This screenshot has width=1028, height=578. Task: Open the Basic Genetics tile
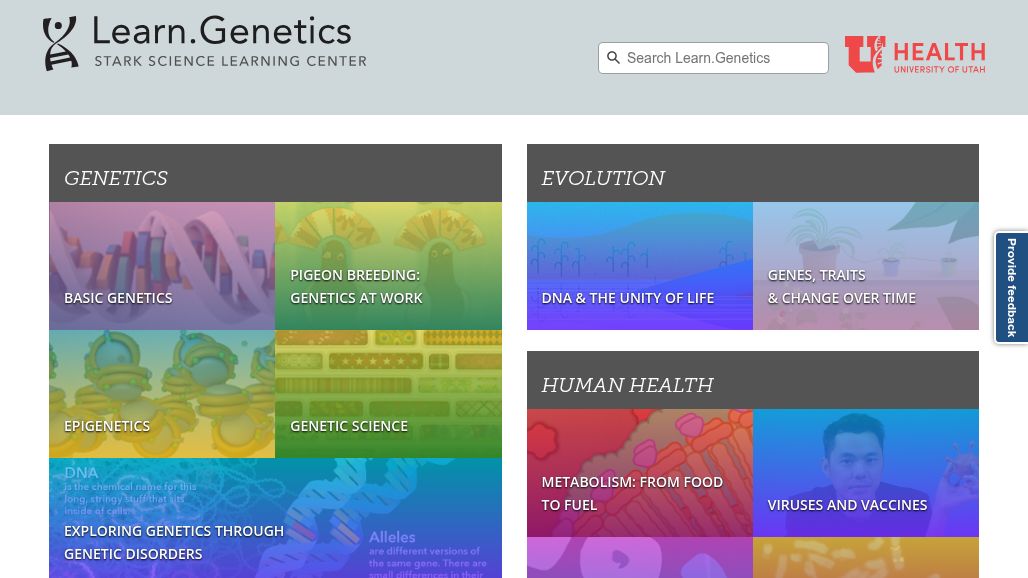coord(162,266)
